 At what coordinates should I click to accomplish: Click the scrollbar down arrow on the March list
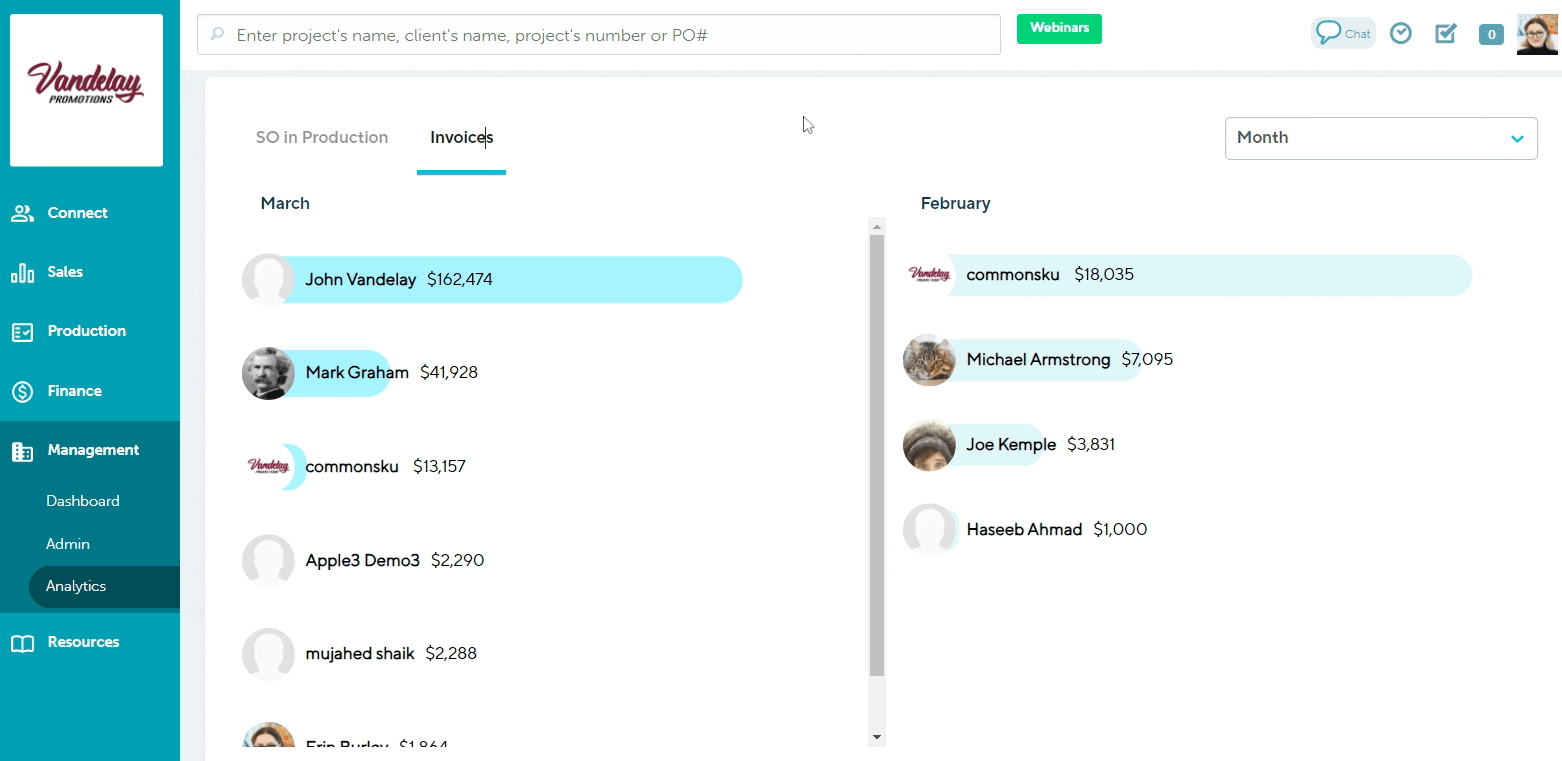pyautogui.click(x=877, y=735)
